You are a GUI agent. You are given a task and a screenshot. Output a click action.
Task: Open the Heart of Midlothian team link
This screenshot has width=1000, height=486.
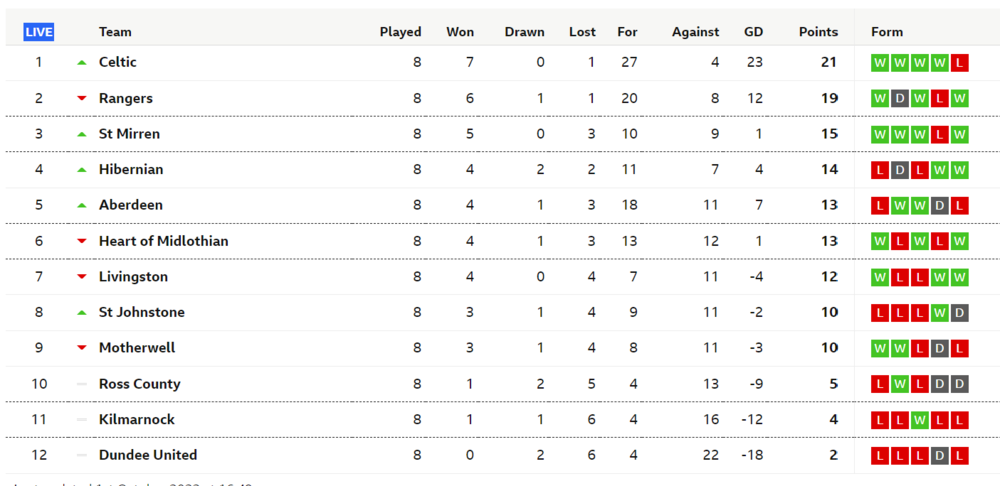click(164, 241)
